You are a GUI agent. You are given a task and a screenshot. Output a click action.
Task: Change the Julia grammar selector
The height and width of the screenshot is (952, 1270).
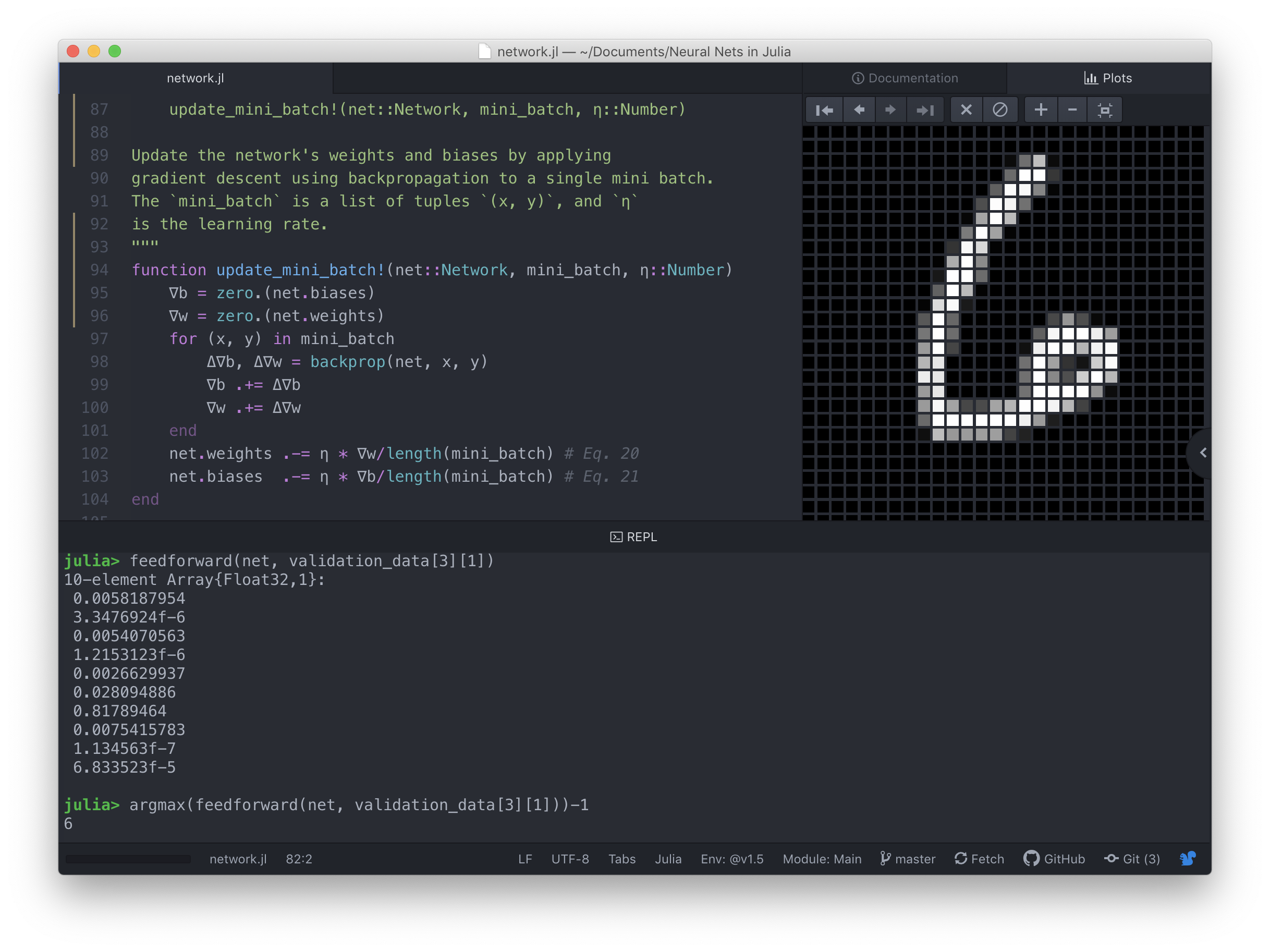(x=668, y=859)
